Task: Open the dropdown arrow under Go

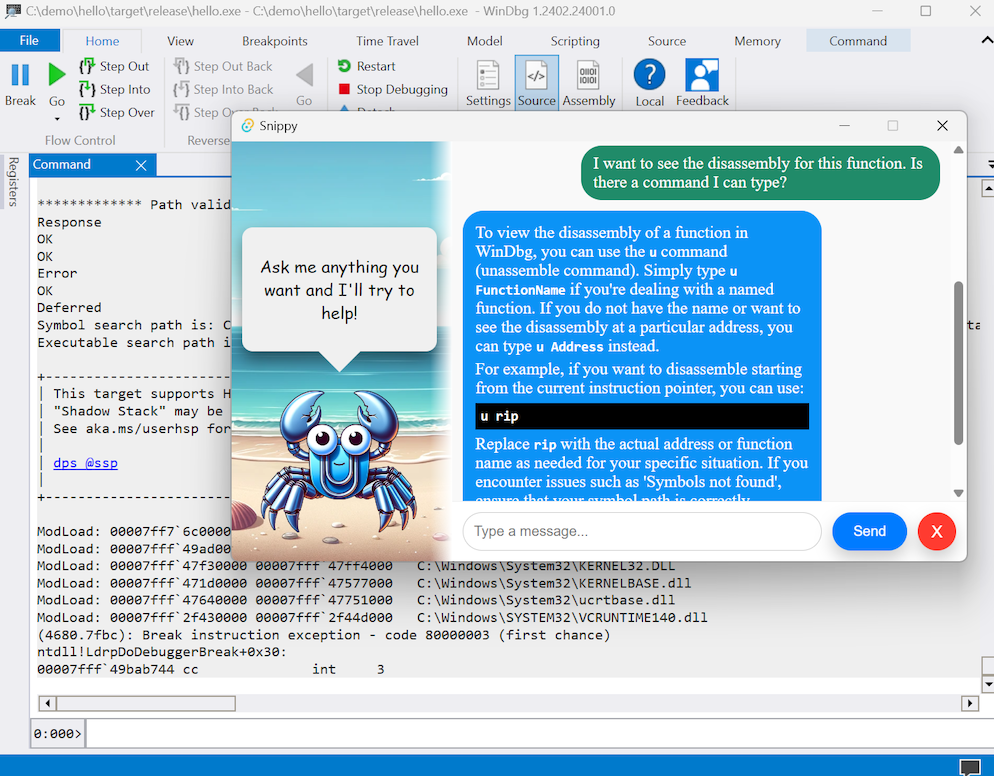Action: coord(56,119)
